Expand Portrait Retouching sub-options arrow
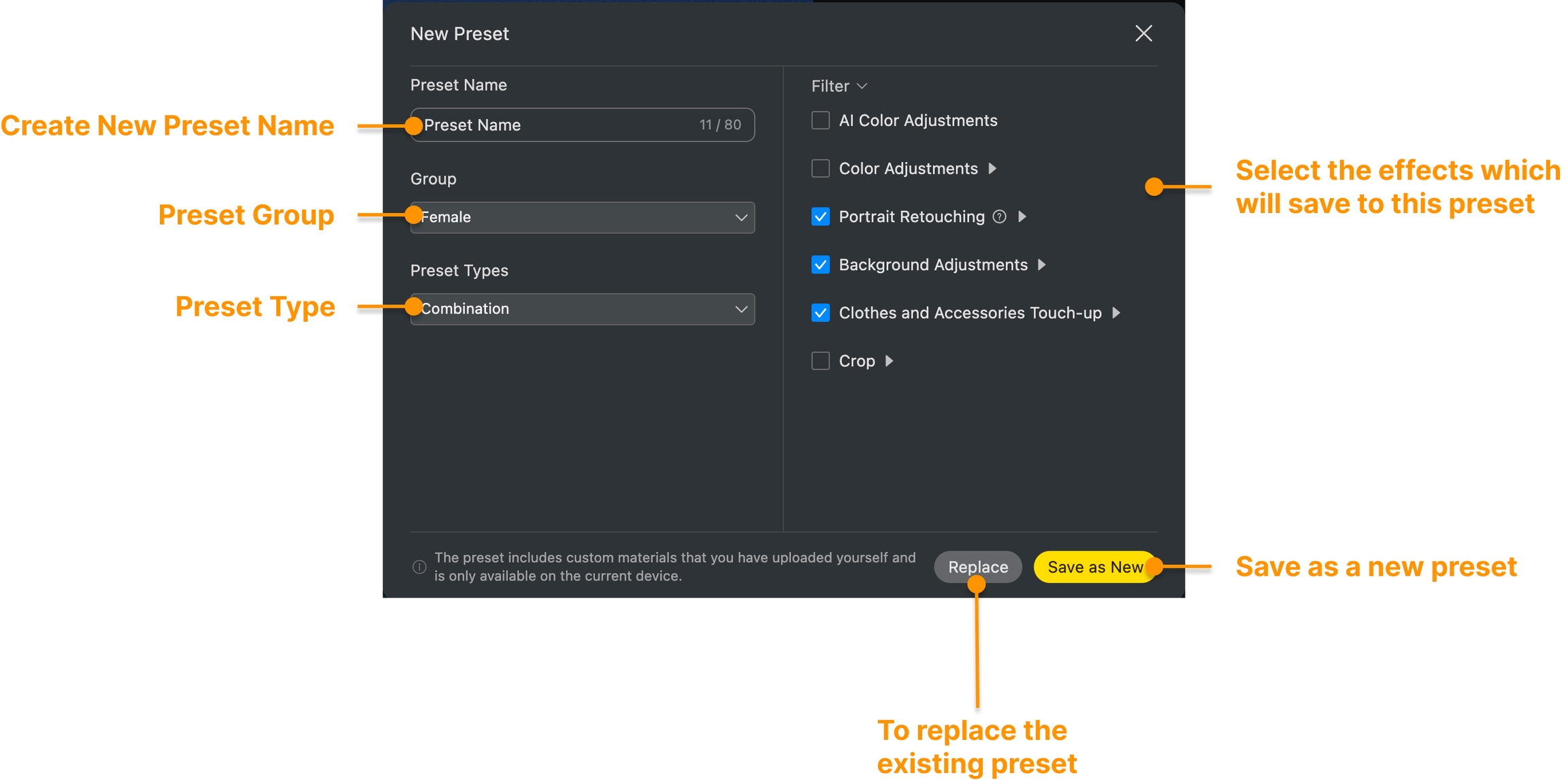Viewport: 1568px width, 780px height. coord(1022,216)
